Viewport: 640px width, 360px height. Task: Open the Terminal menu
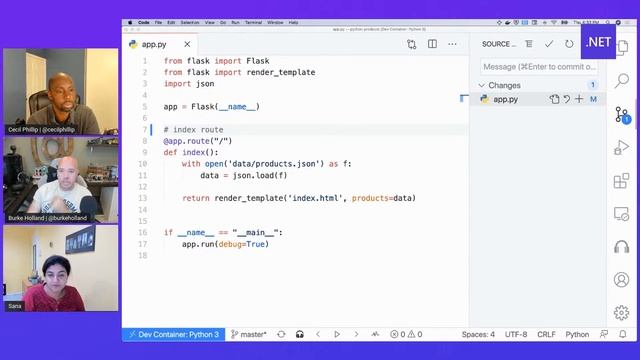coord(253,22)
